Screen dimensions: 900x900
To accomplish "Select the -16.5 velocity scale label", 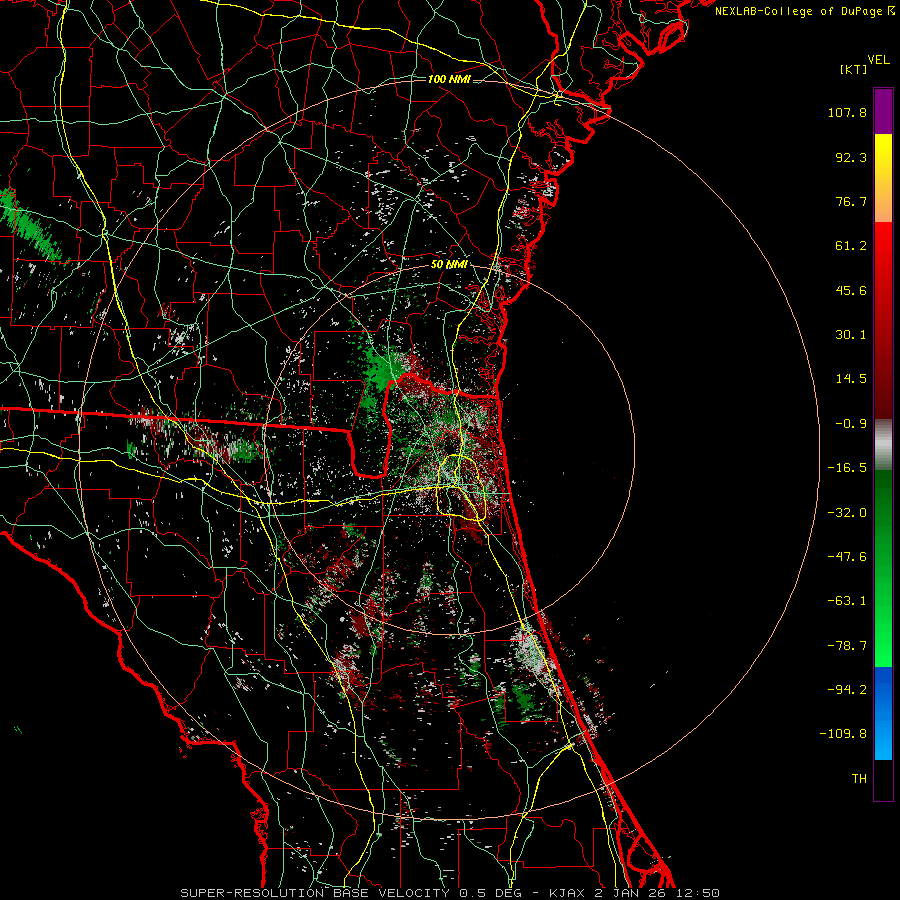I will click(x=847, y=468).
